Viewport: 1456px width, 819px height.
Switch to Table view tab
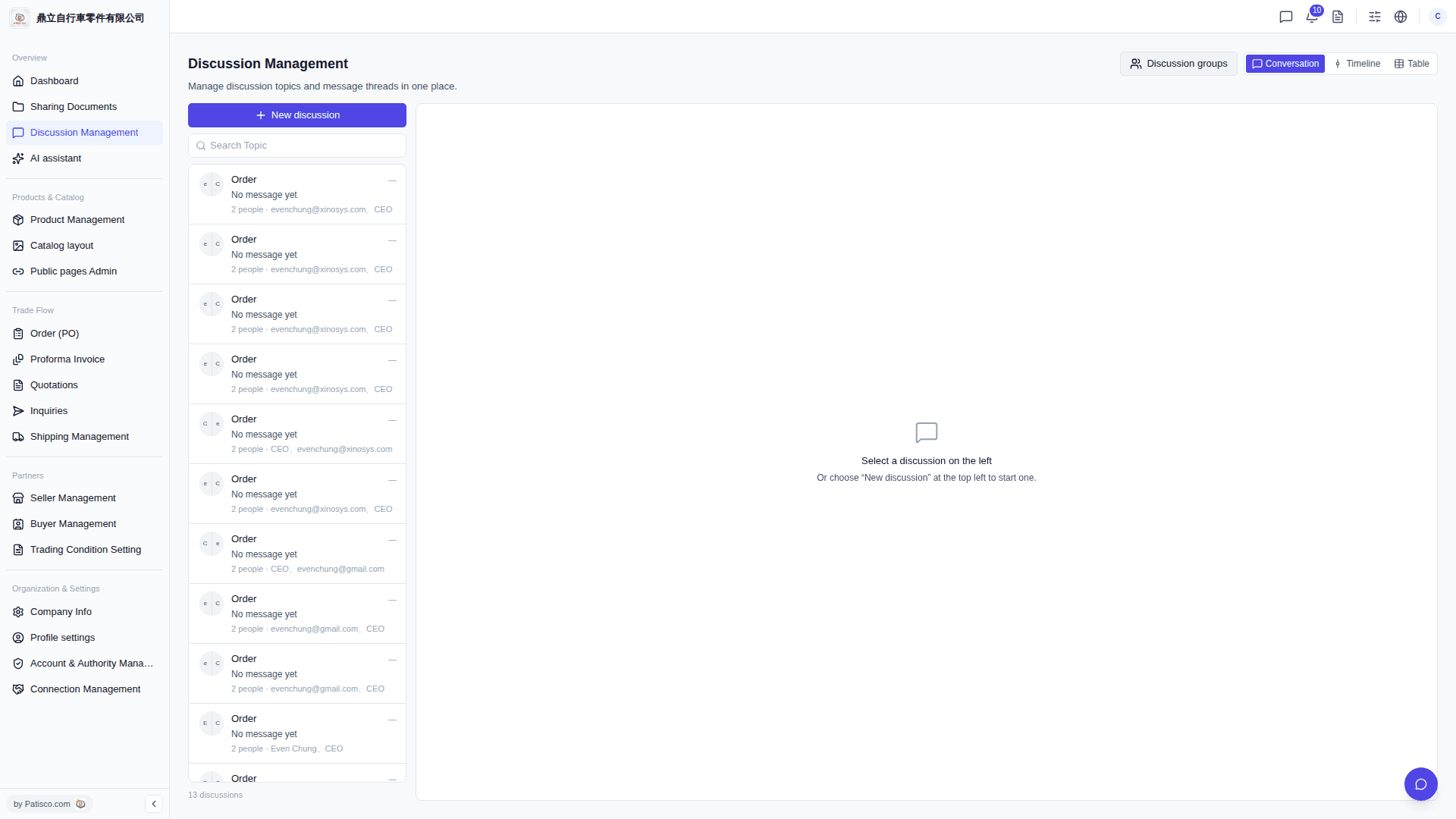[1412, 64]
